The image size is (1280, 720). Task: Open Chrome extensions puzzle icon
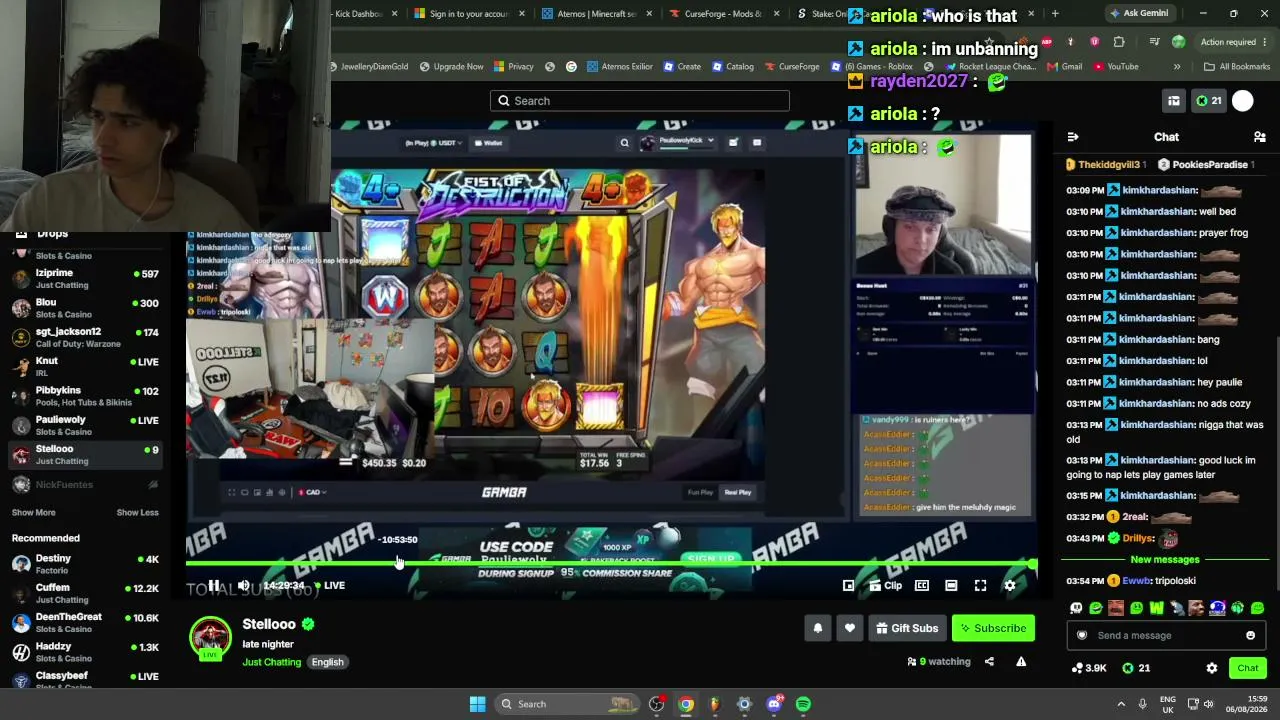coord(1119,42)
